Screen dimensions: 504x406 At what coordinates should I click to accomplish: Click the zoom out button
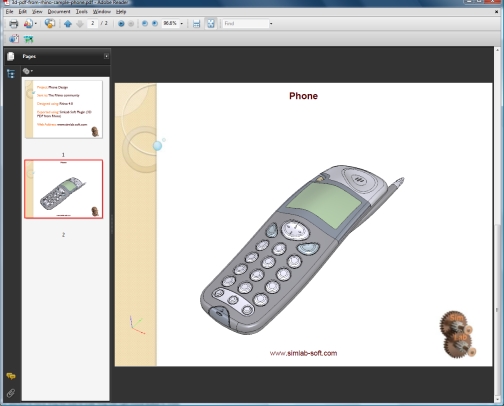pyautogui.click(x=145, y=23)
